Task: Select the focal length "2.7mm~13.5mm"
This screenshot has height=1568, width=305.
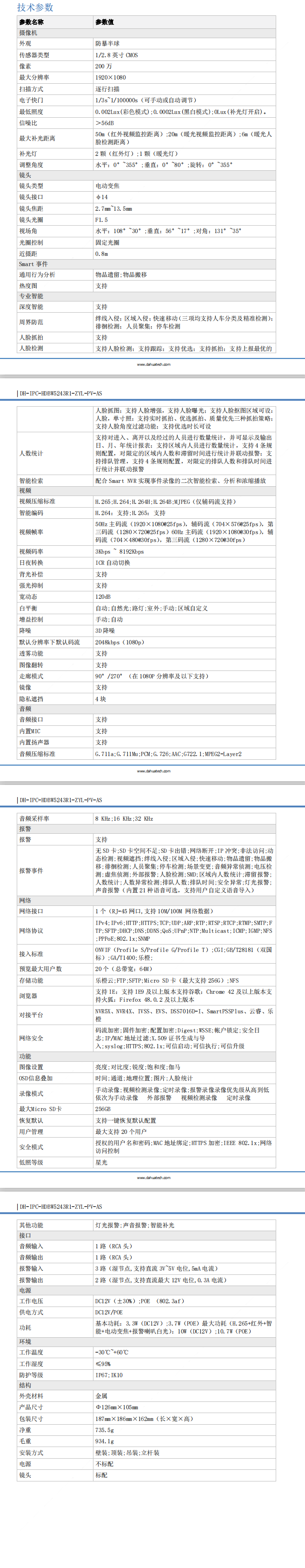Action: (x=114, y=208)
